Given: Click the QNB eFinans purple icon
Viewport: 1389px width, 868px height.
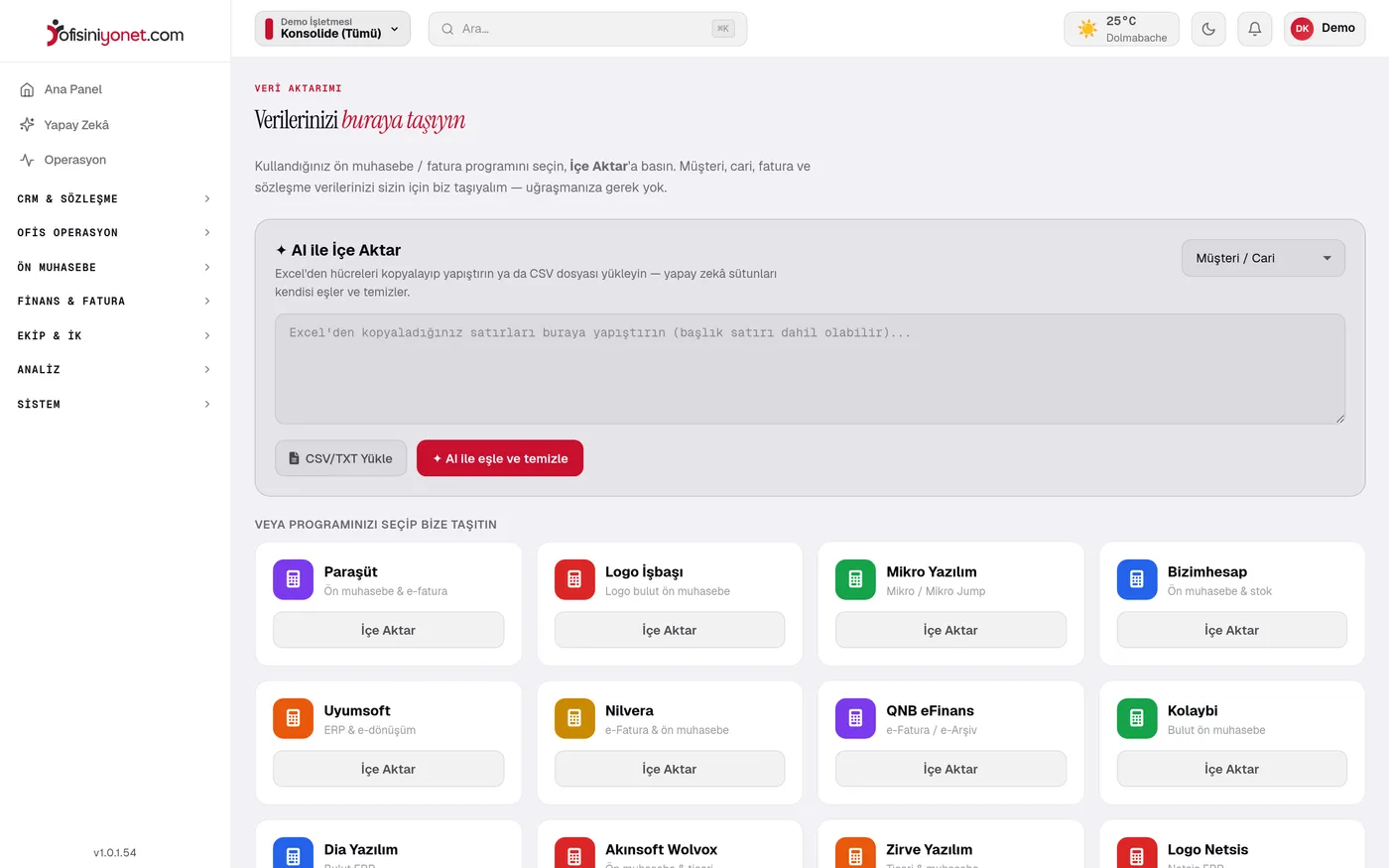Looking at the screenshot, I should 855,718.
